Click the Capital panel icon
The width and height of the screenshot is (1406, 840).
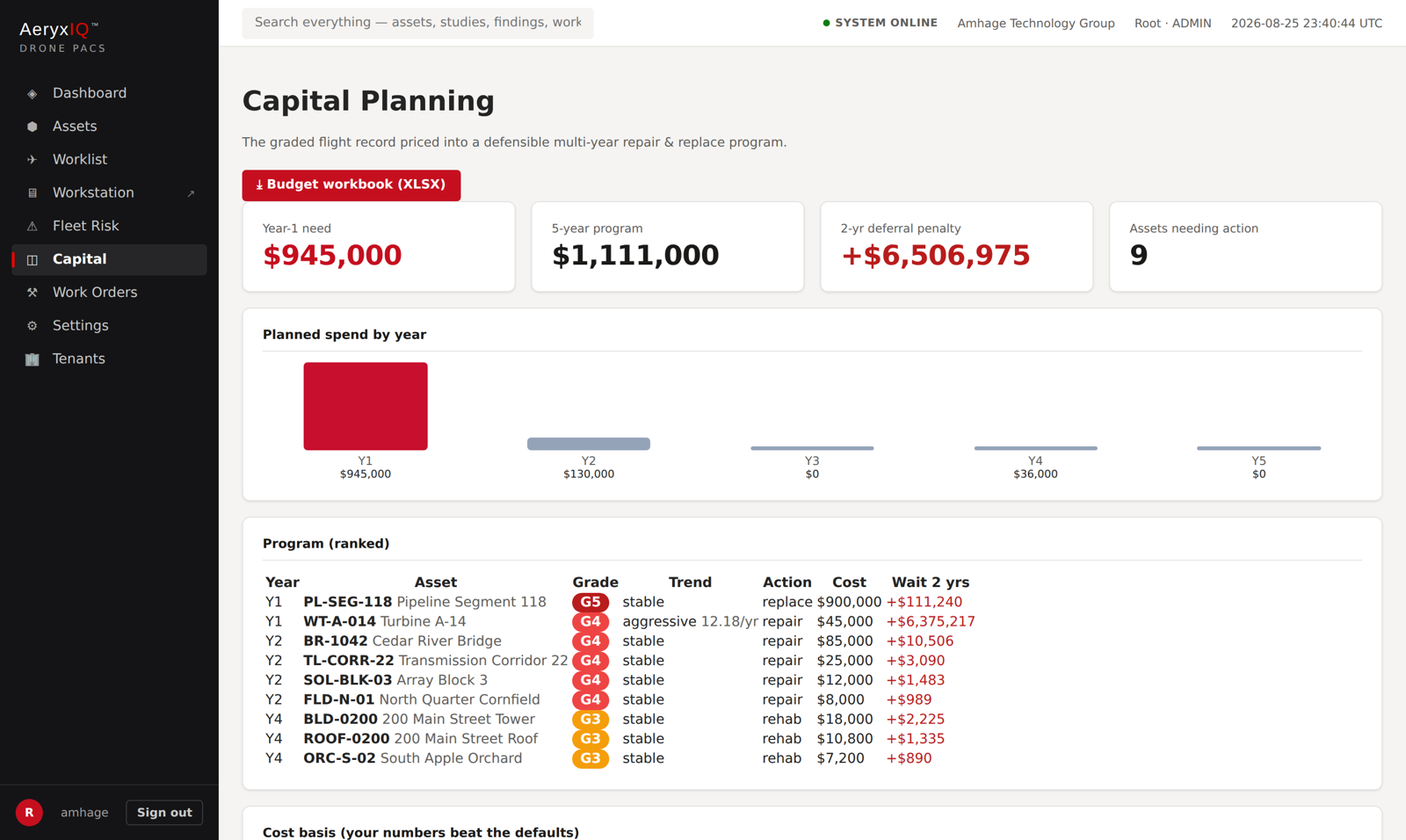(x=33, y=260)
